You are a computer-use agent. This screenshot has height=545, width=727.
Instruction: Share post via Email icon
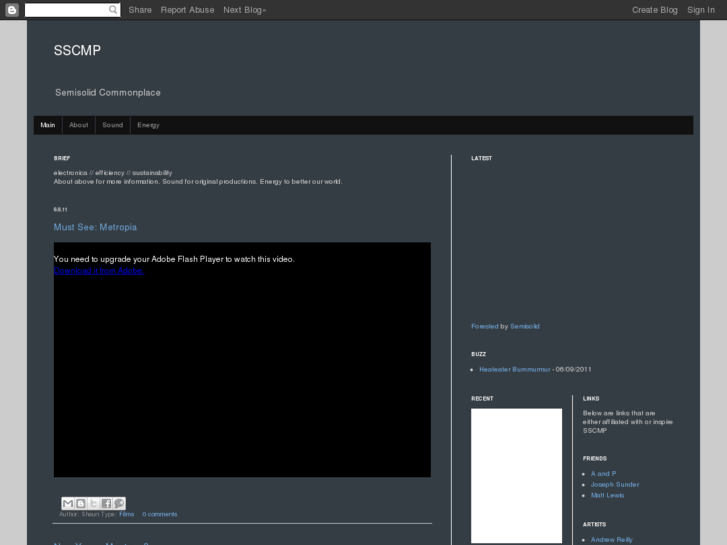[68, 503]
